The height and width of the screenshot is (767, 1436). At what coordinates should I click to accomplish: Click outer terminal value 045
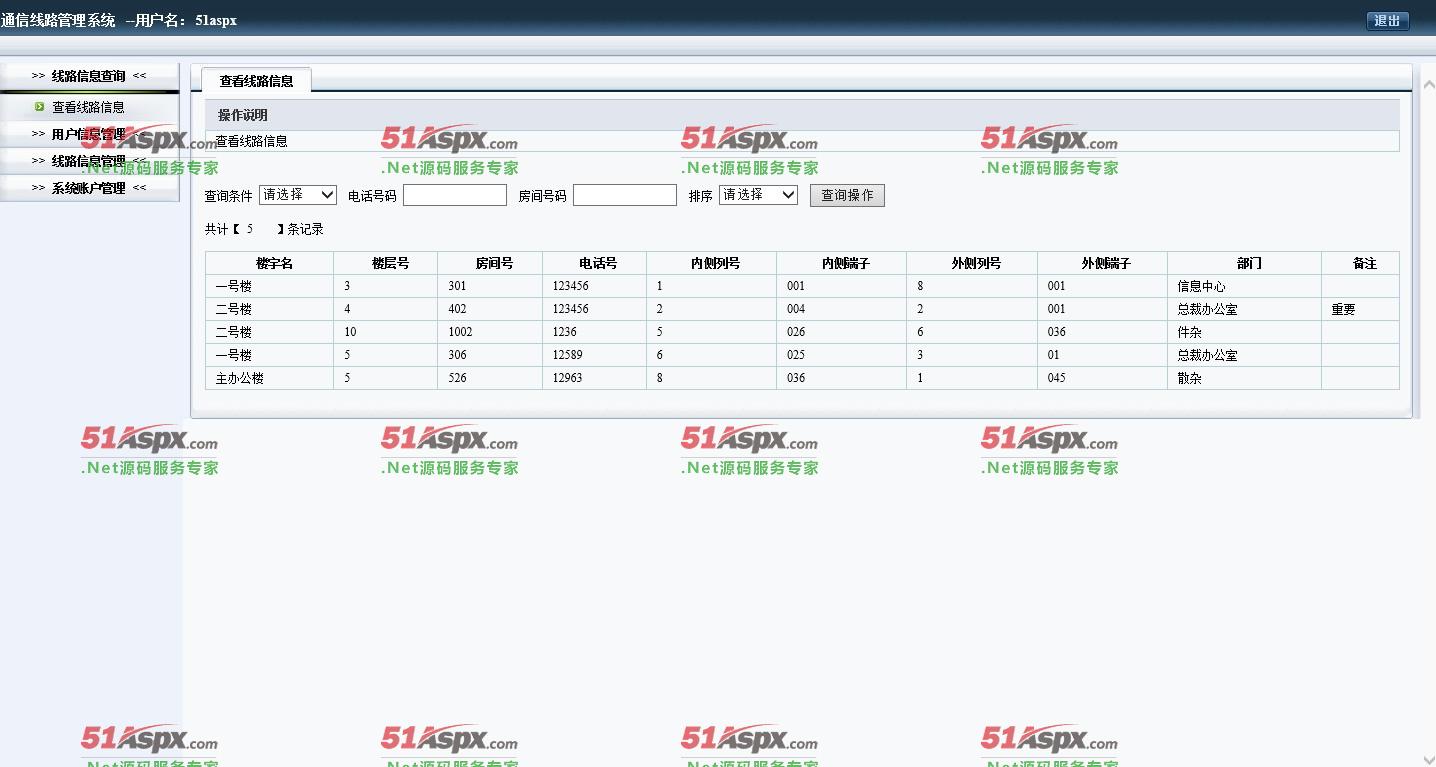tap(1057, 378)
